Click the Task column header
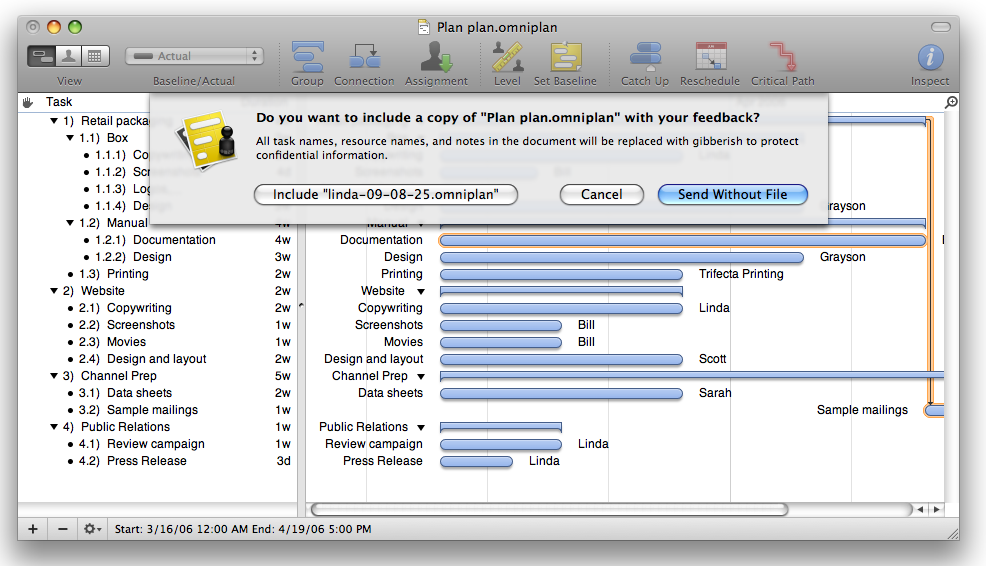The image size is (986, 566). click(x=59, y=102)
